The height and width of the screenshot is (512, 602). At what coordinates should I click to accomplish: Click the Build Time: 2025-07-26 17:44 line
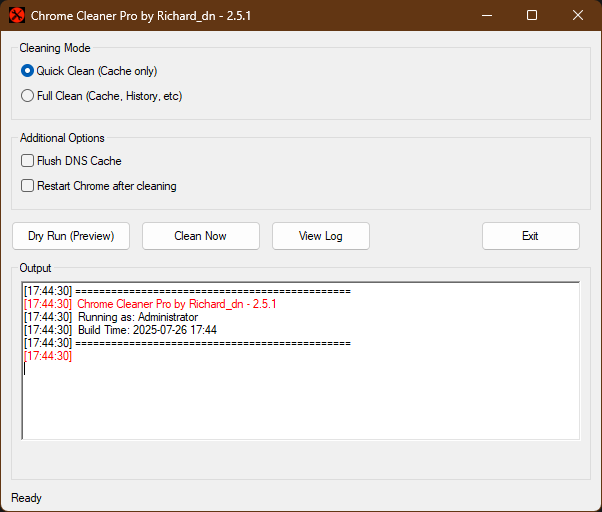(120, 330)
